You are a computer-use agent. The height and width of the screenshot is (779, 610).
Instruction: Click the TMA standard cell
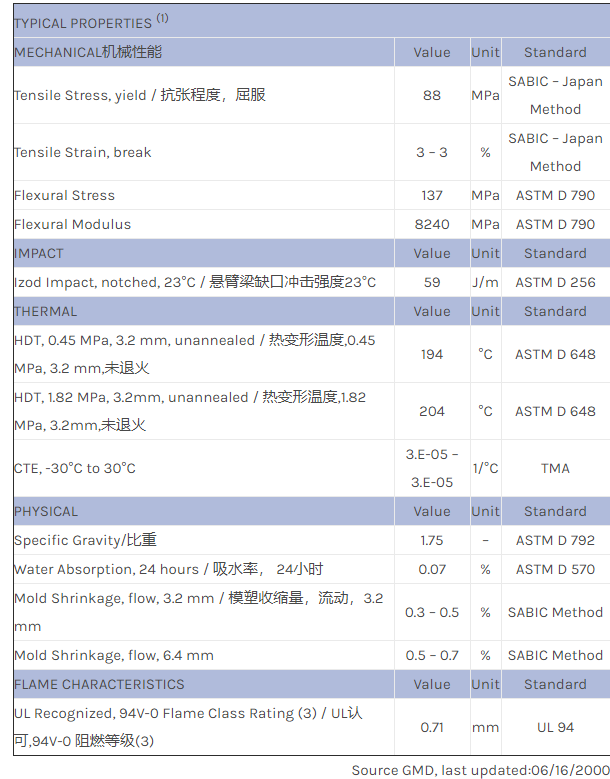[555, 468]
